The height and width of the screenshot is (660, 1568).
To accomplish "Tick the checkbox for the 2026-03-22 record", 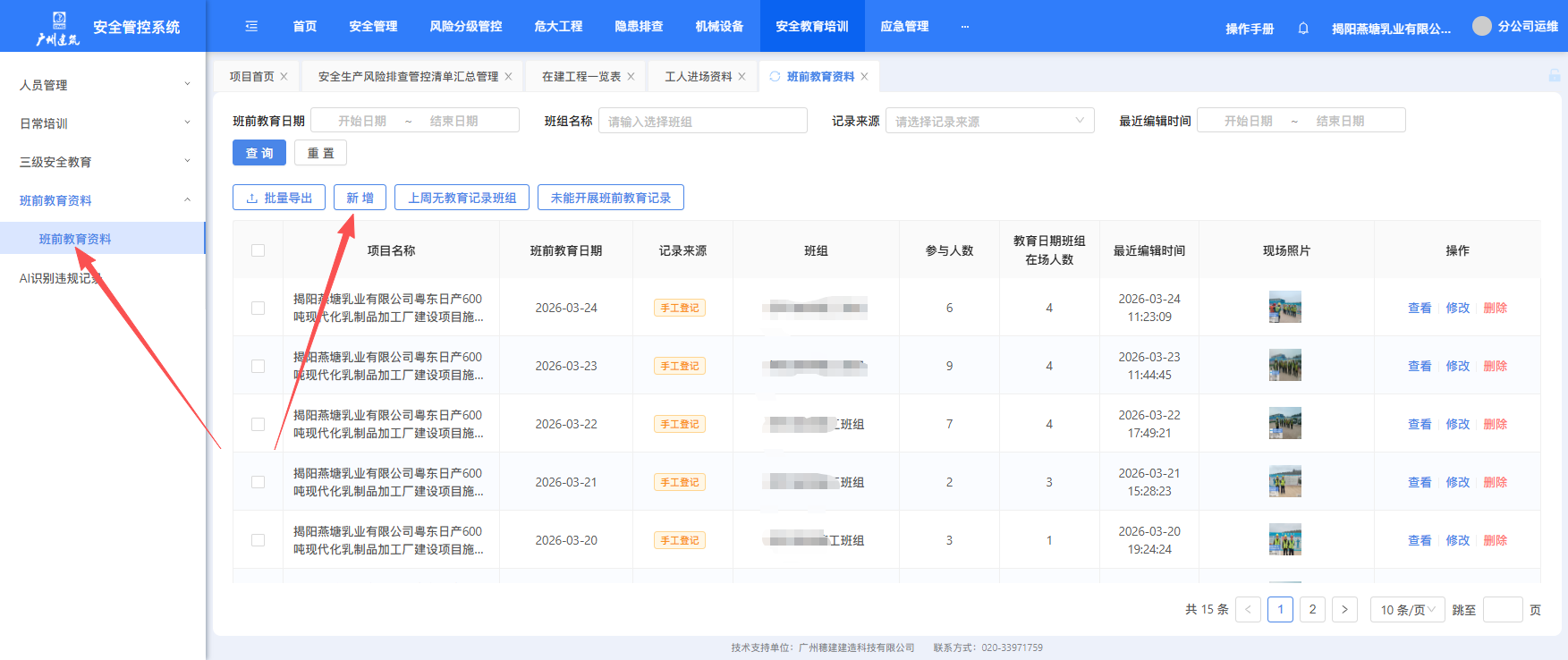I will [x=259, y=424].
